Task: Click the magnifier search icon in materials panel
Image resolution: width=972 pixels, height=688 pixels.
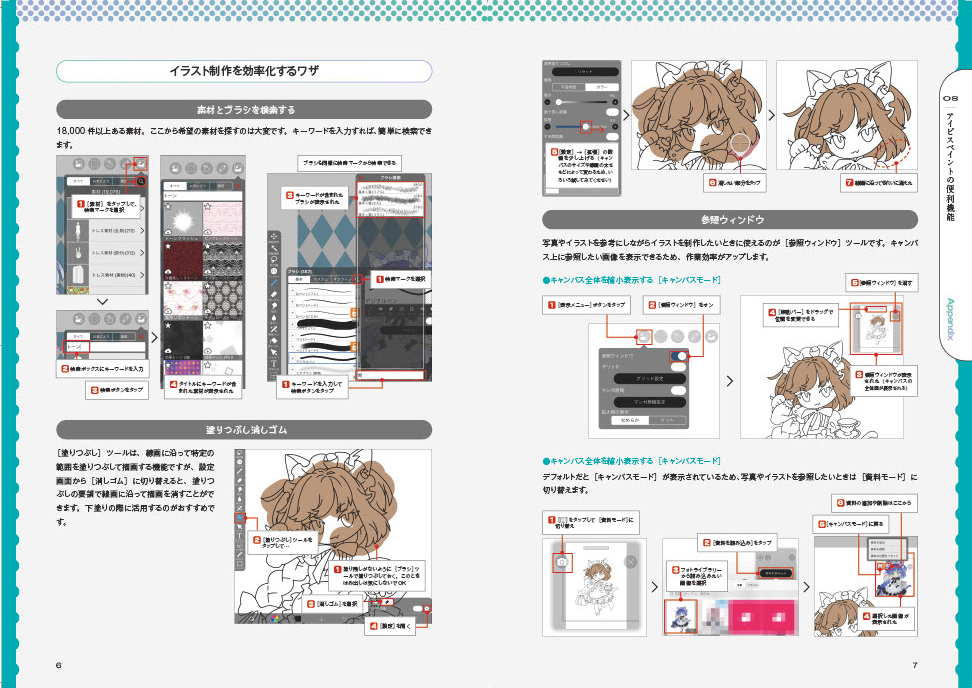Action: [141, 182]
